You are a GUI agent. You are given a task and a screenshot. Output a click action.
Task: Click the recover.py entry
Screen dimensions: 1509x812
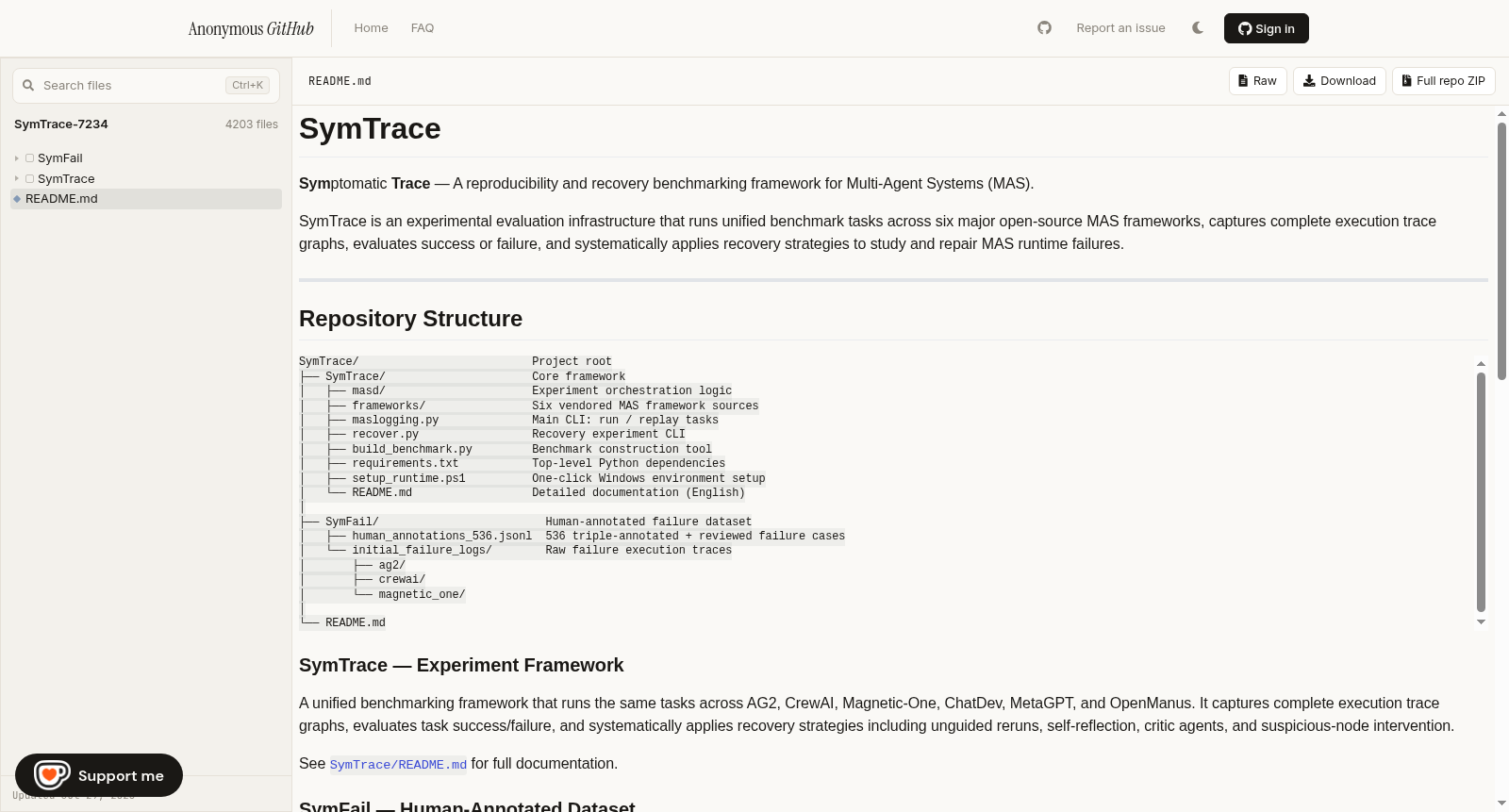[x=386, y=435]
